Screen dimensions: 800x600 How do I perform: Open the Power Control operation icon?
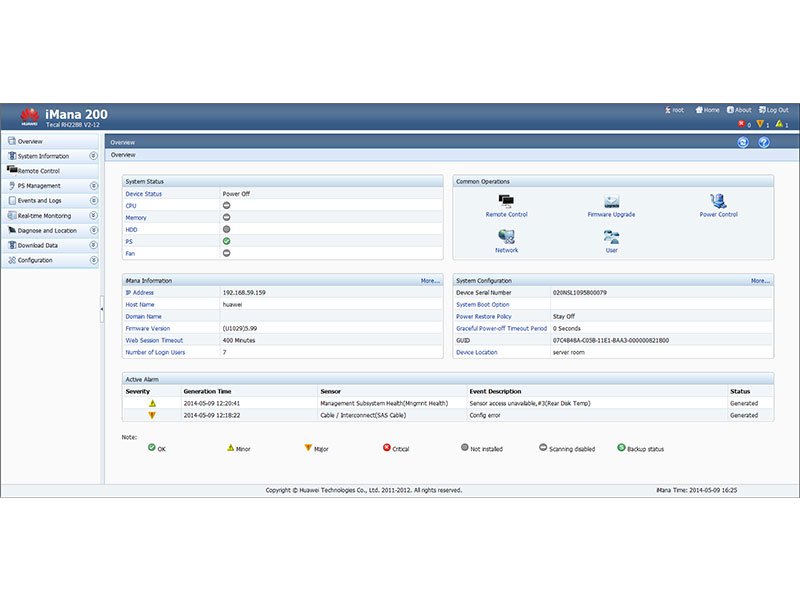coord(718,201)
